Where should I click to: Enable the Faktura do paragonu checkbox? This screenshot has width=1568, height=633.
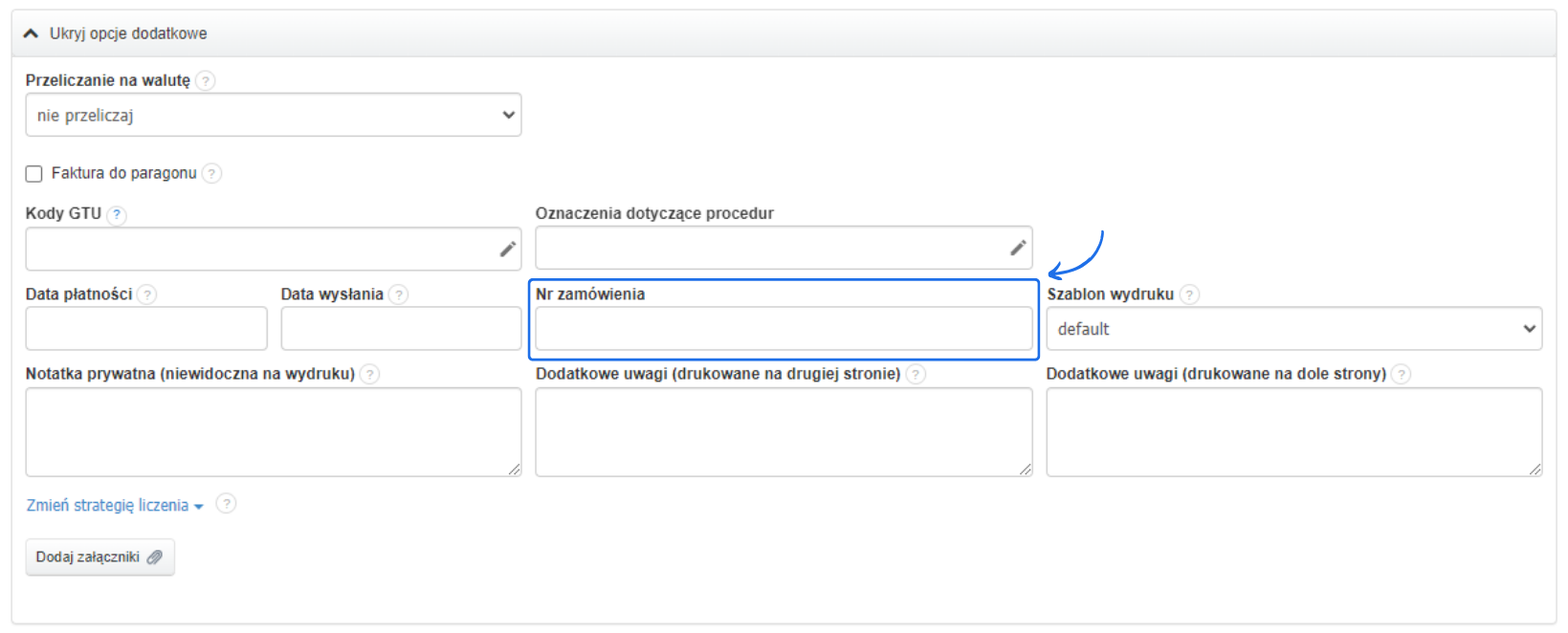(x=34, y=174)
